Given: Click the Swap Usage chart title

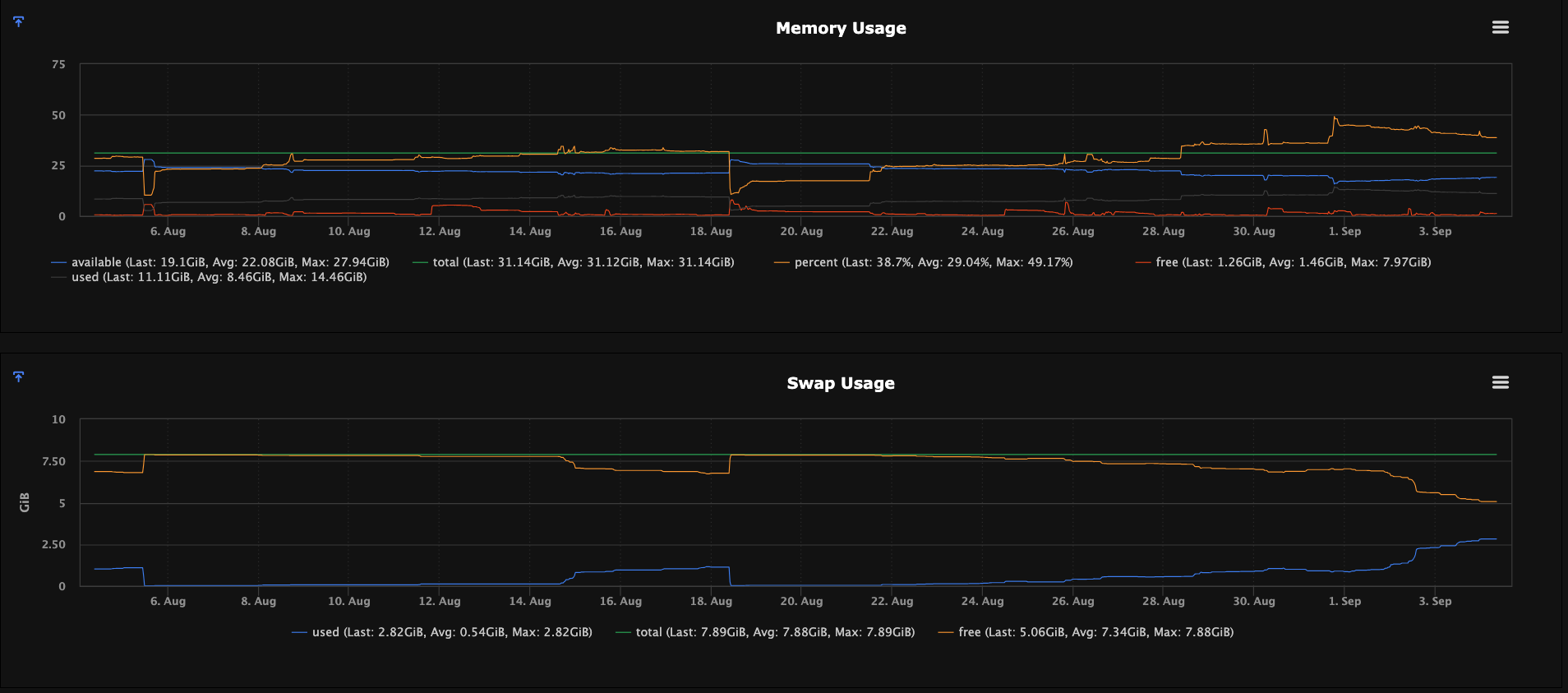Looking at the screenshot, I should (x=841, y=383).
